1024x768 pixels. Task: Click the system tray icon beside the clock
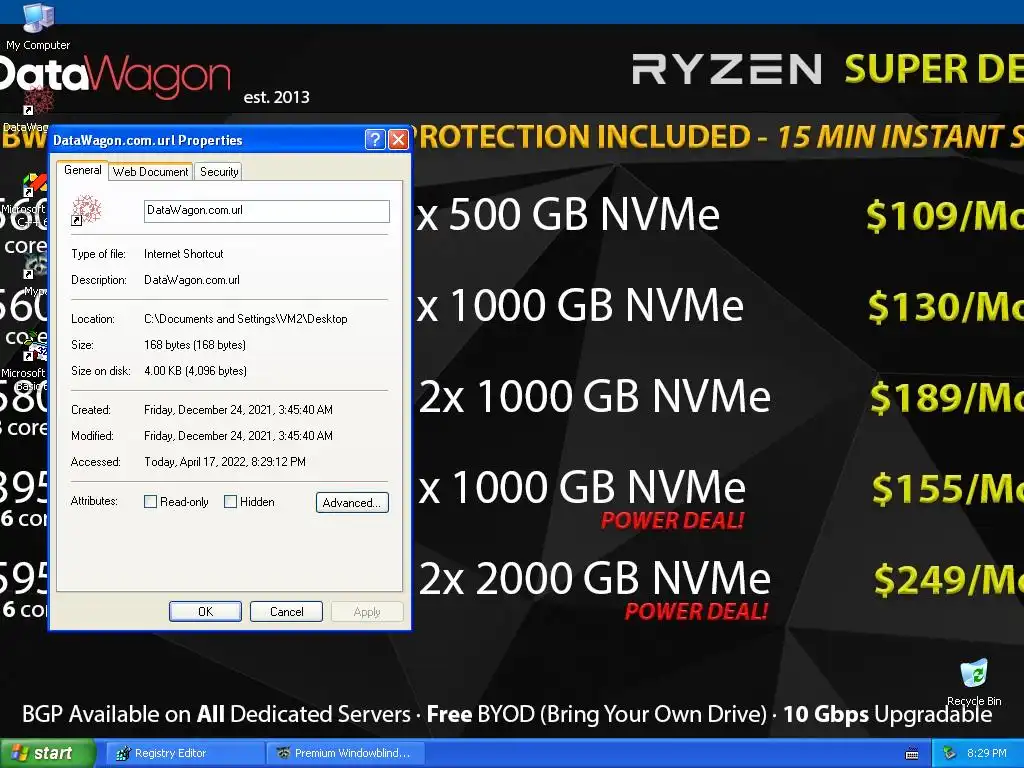(950, 753)
